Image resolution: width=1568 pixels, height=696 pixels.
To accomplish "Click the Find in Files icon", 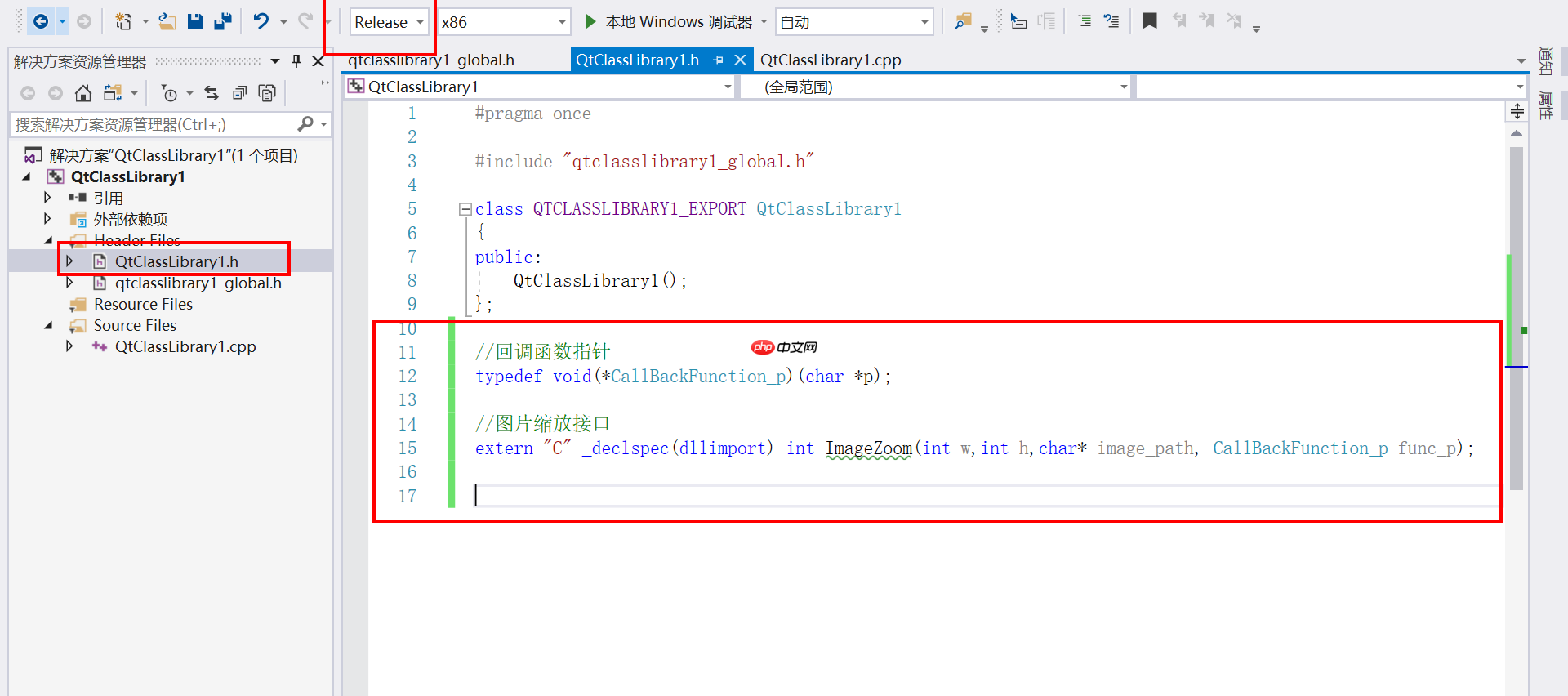I will [x=963, y=21].
